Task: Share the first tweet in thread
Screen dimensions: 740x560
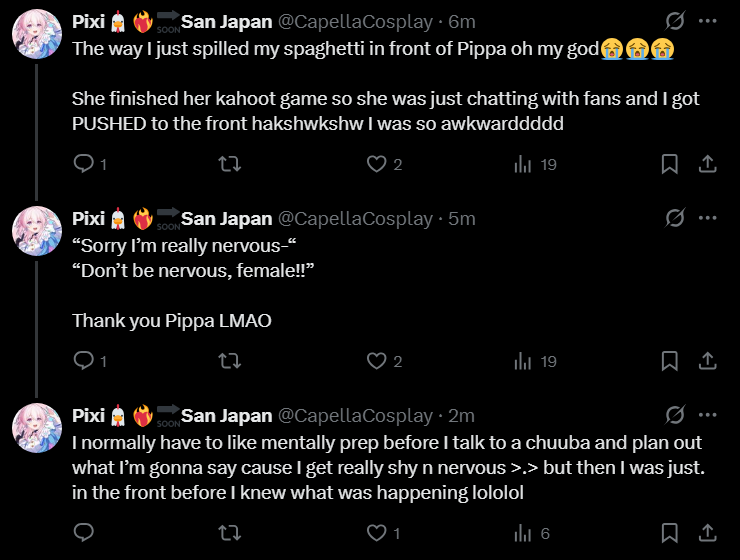Action: pos(705,164)
